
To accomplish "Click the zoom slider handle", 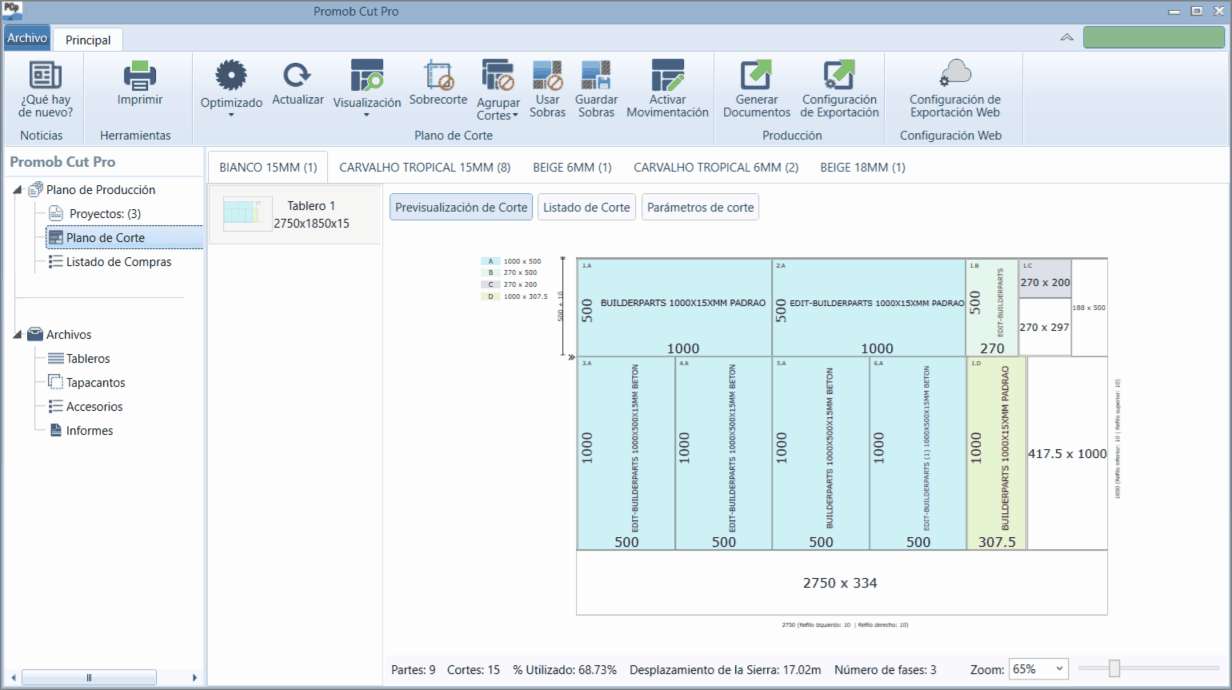I will pos(1114,669).
